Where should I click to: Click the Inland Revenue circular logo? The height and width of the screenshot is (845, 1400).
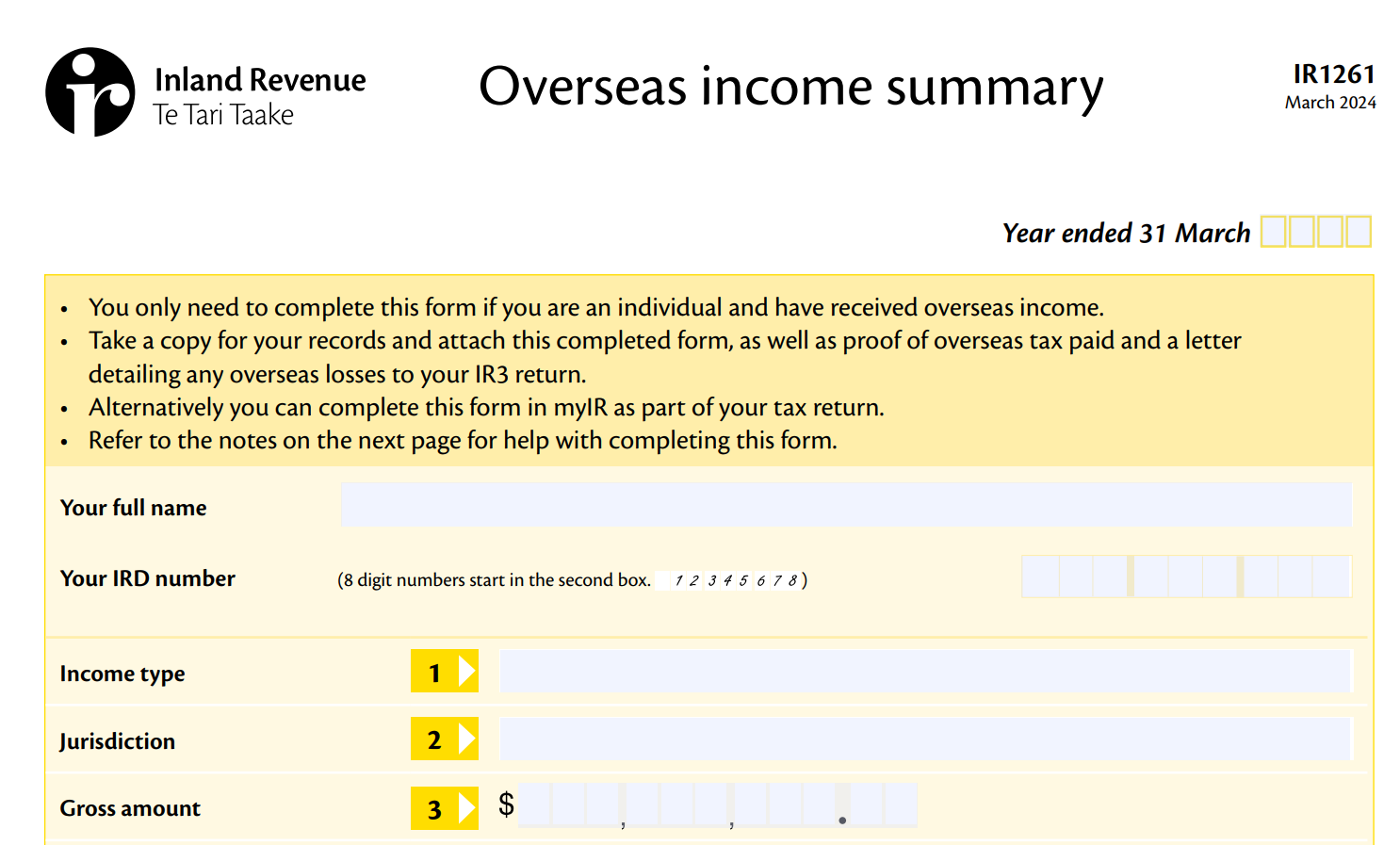tap(90, 92)
